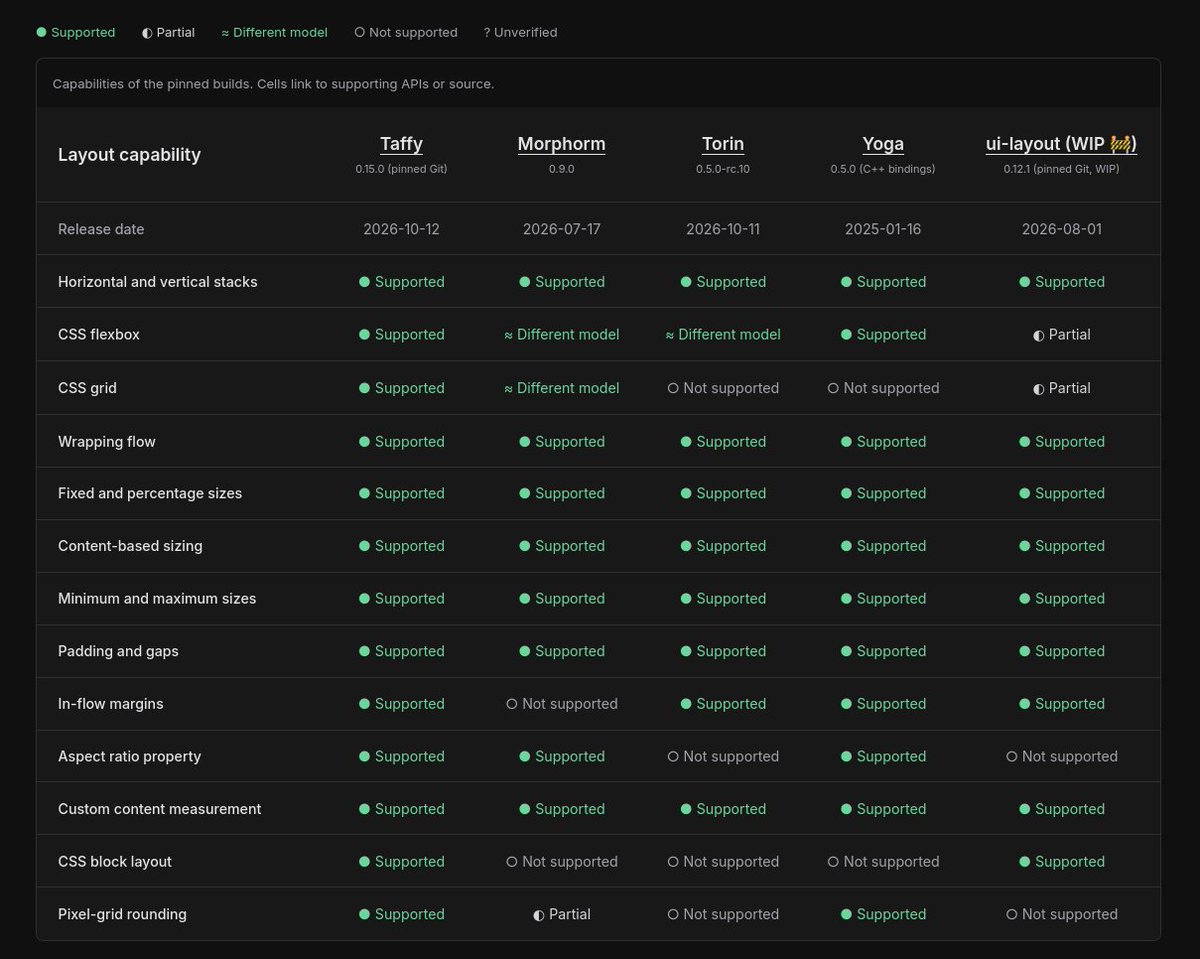This screenshot has height=959, width=1200.
Task: Click the Custom content measurement row label
Action: point(159,809)
